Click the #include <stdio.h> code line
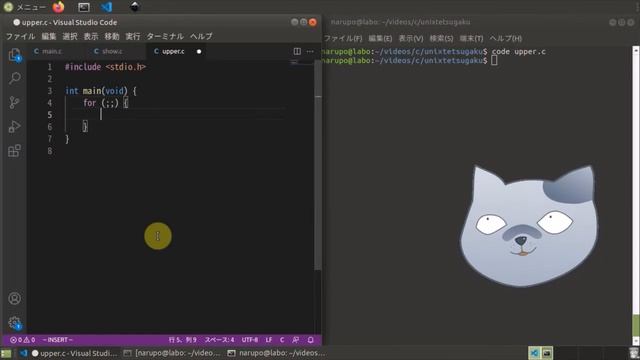The width and height of the screenshot is (640, 360). [x=105, y=67]
